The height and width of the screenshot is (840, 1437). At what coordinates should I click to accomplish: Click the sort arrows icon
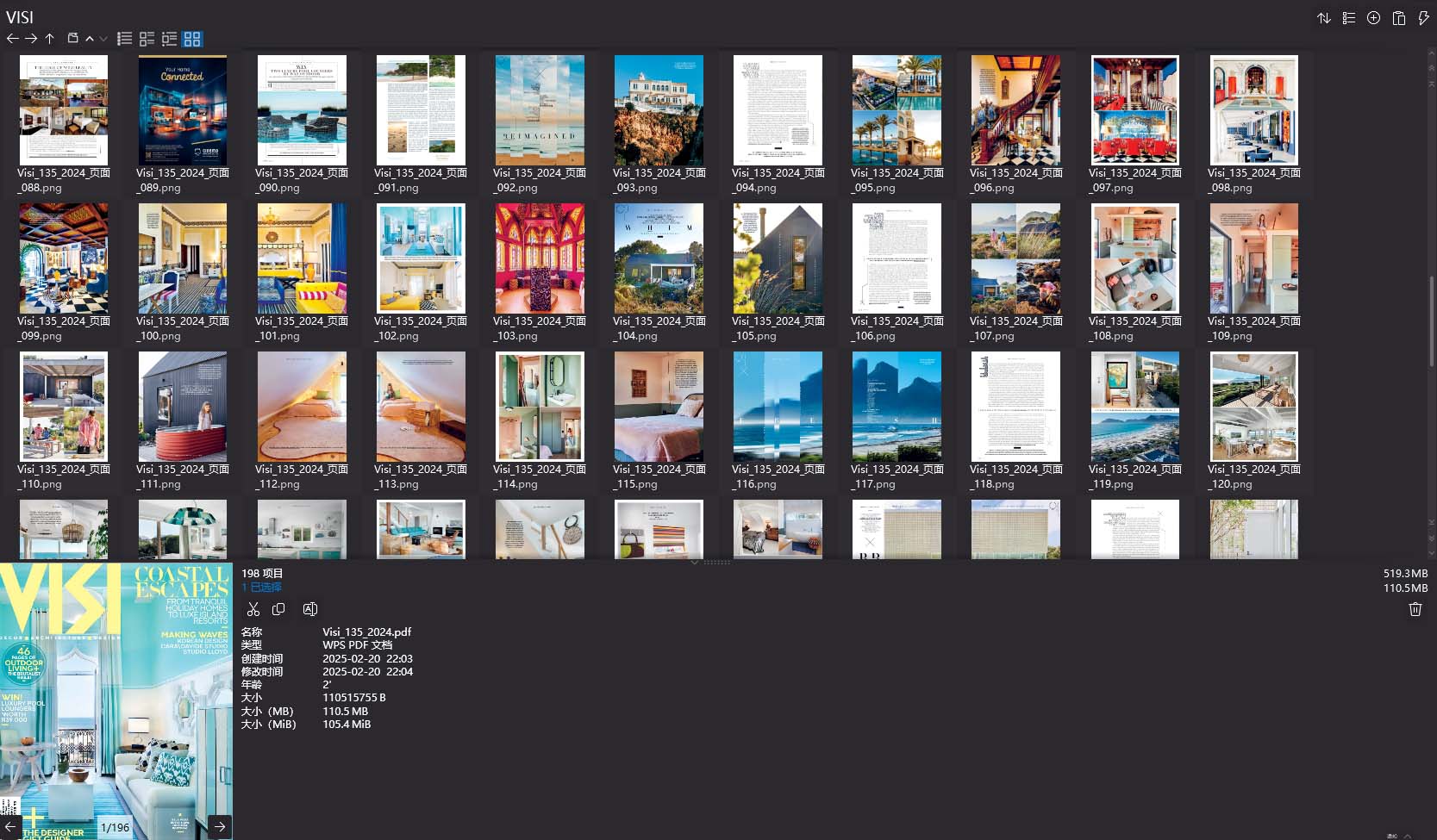tap(1323, 18)
